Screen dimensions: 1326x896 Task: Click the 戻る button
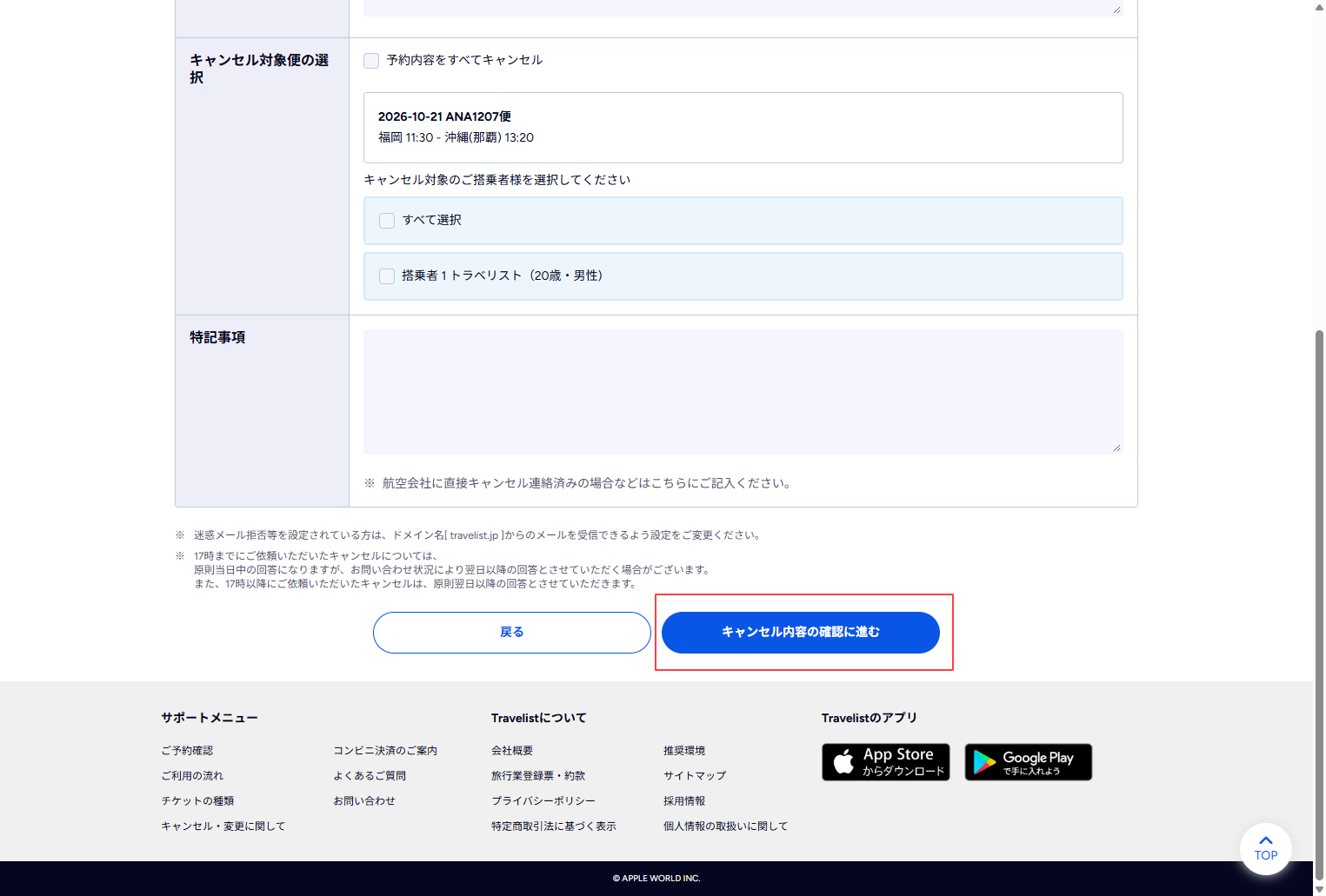[x=512, y=633]
